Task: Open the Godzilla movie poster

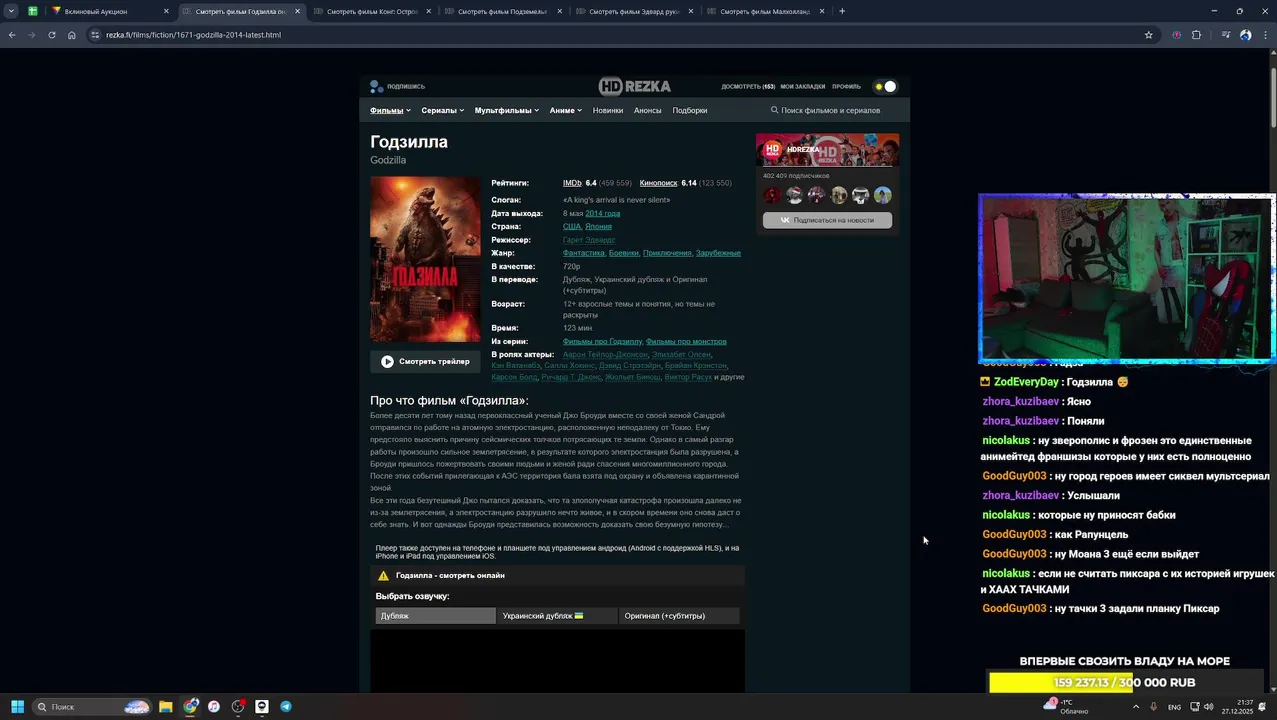Action: pyautogui.click(x=425, y=259)
